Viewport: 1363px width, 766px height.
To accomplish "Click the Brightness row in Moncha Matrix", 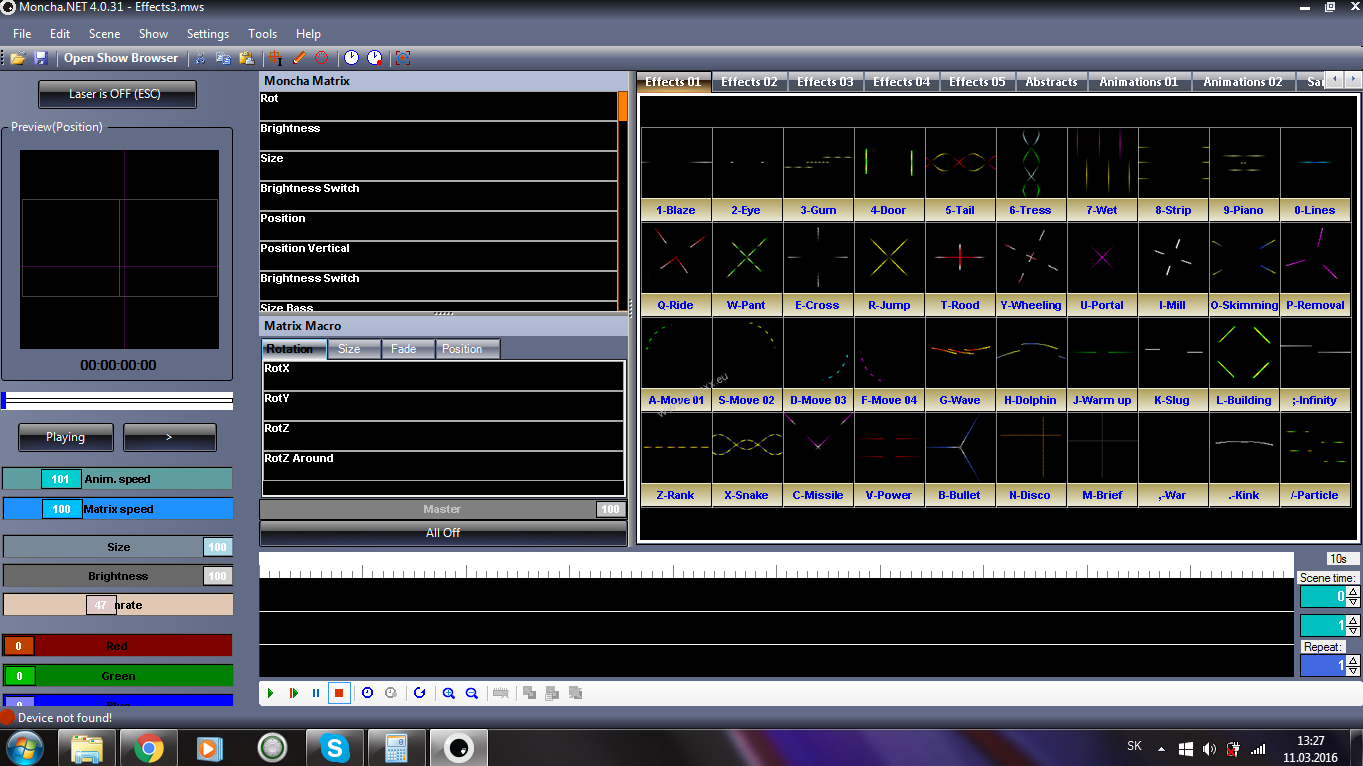I will point(438,136).
